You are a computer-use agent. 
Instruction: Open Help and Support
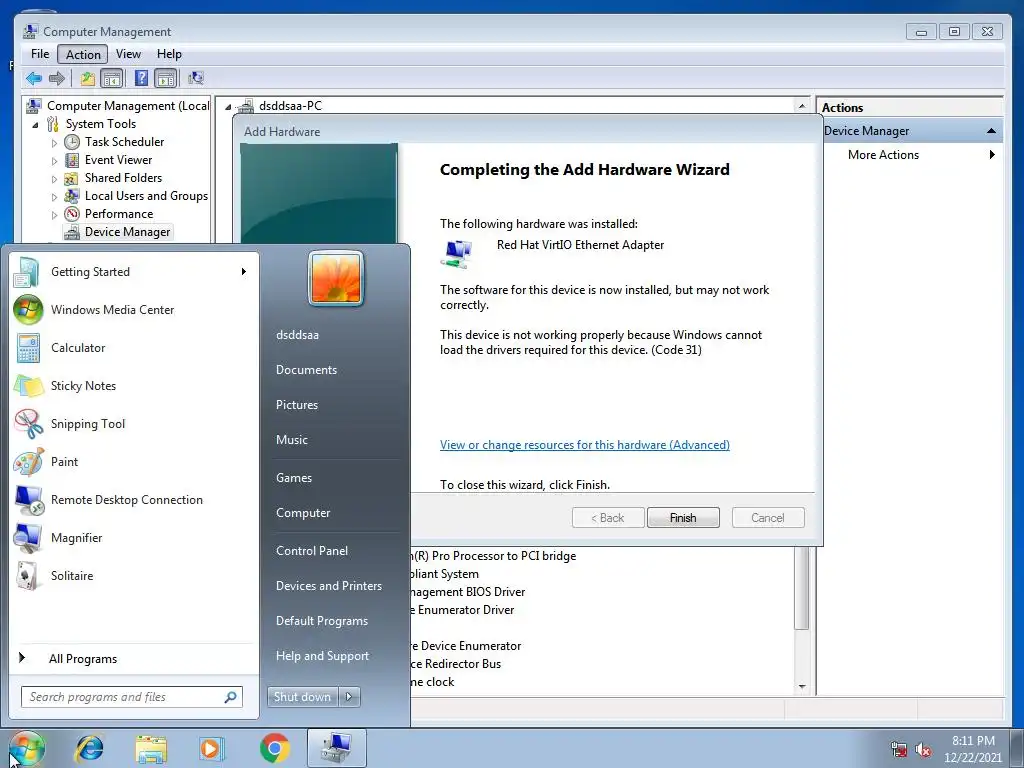[x=322, y=656]
